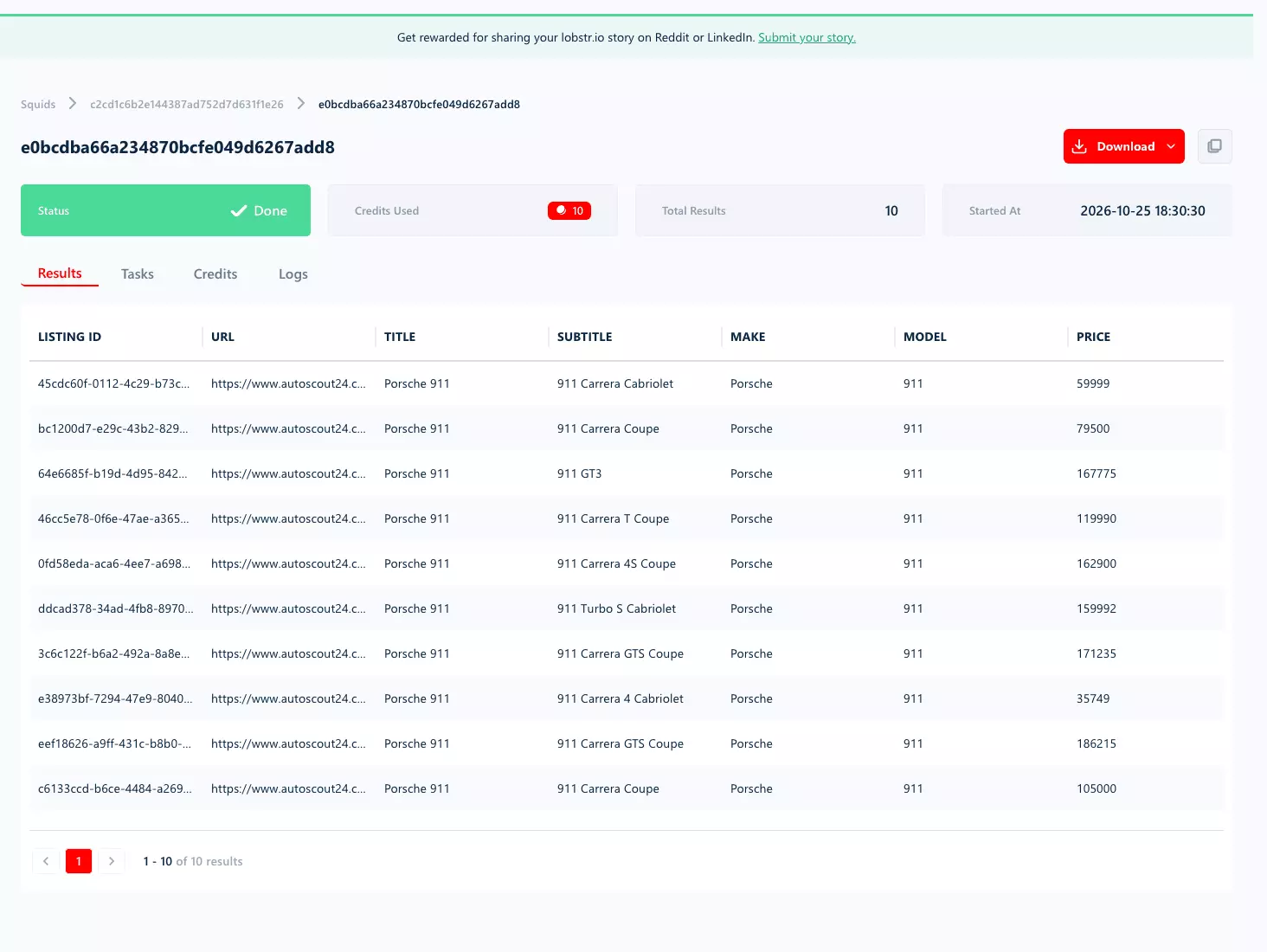The width and height of the screenshot is (1267, 952).
Task: Click price value 171235
Action: [x=1097, y=653]
